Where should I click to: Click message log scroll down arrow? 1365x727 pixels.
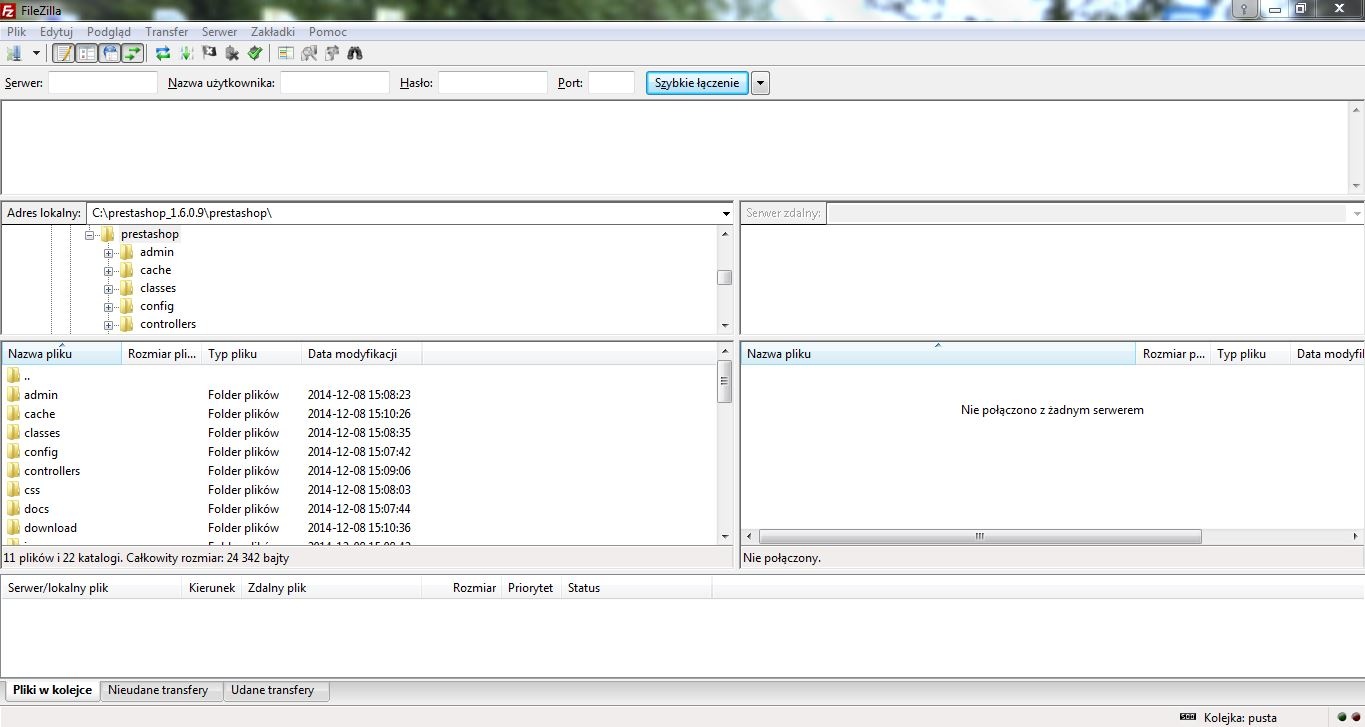pyautogui.click(x=1356, y=186)
